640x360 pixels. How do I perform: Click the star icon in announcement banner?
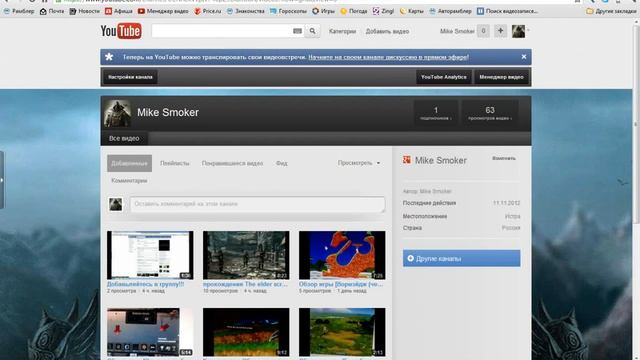click(x=109, y=57)
